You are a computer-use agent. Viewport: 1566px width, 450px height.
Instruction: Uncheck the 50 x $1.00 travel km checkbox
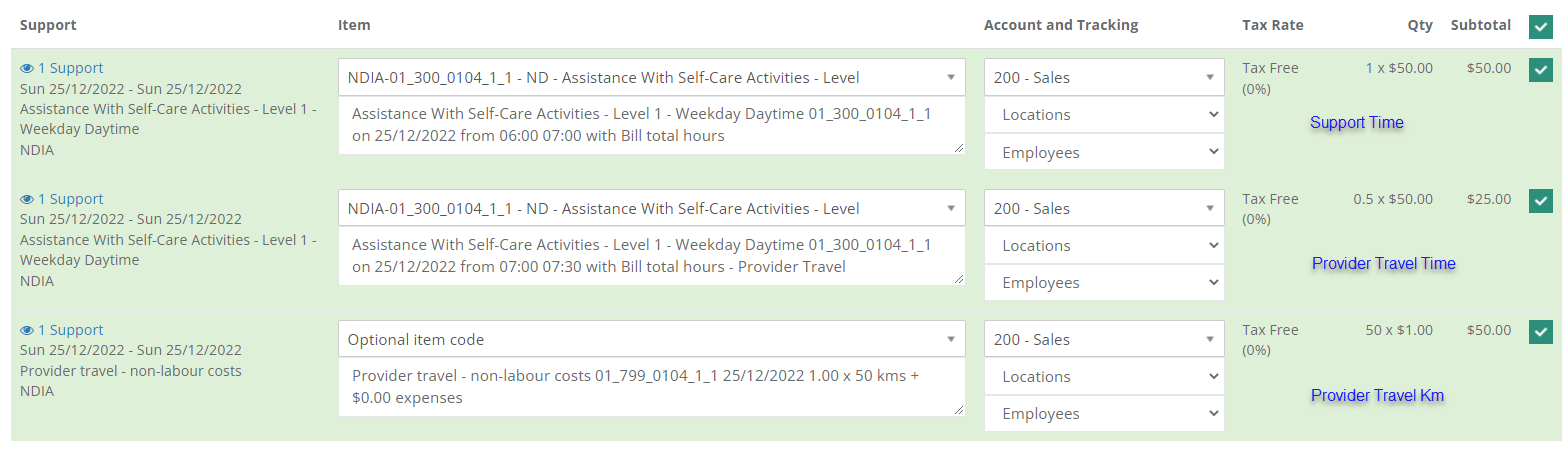click(x=1540, y=332)
